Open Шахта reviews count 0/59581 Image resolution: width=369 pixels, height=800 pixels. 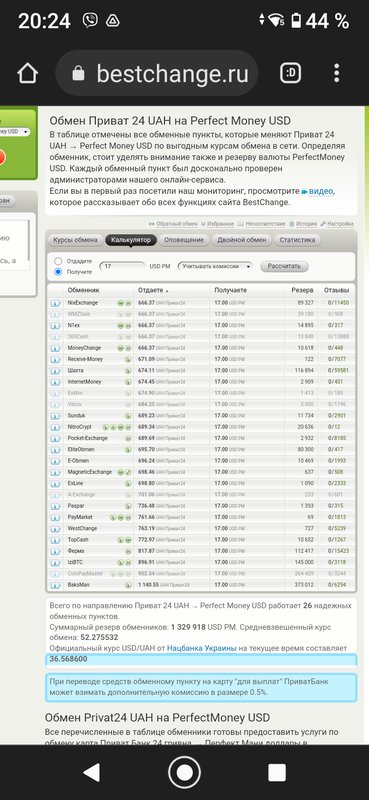click(338, 370)
